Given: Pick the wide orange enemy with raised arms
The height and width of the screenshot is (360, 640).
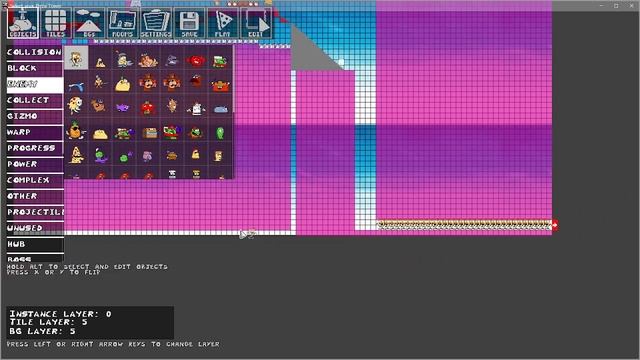Looking at the screenshot, I should [x=220, y=85].
